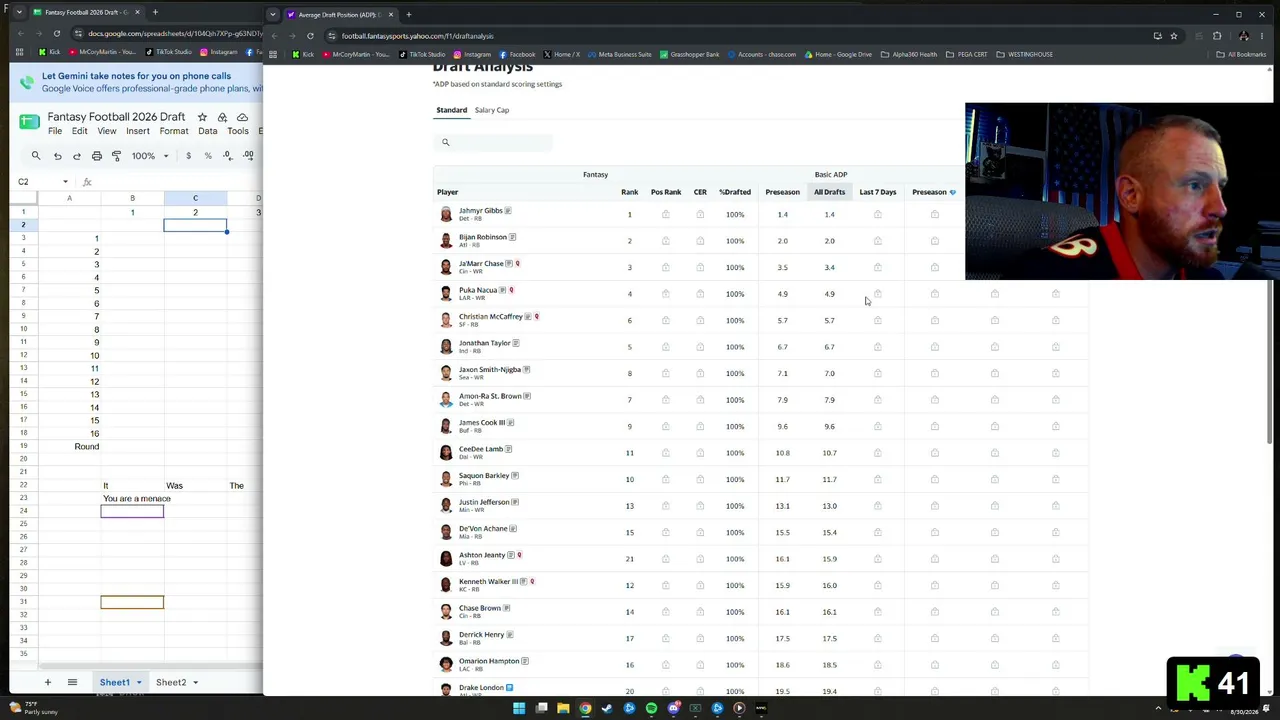Bookmark the Yahoo page with the star icon
This screenshot has width=1280, height=720.
(x=1174, y=36)
